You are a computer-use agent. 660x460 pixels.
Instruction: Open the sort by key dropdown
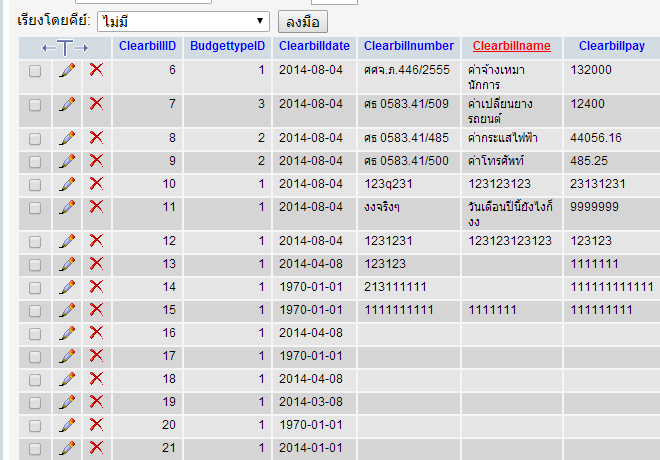click(184, 21)
